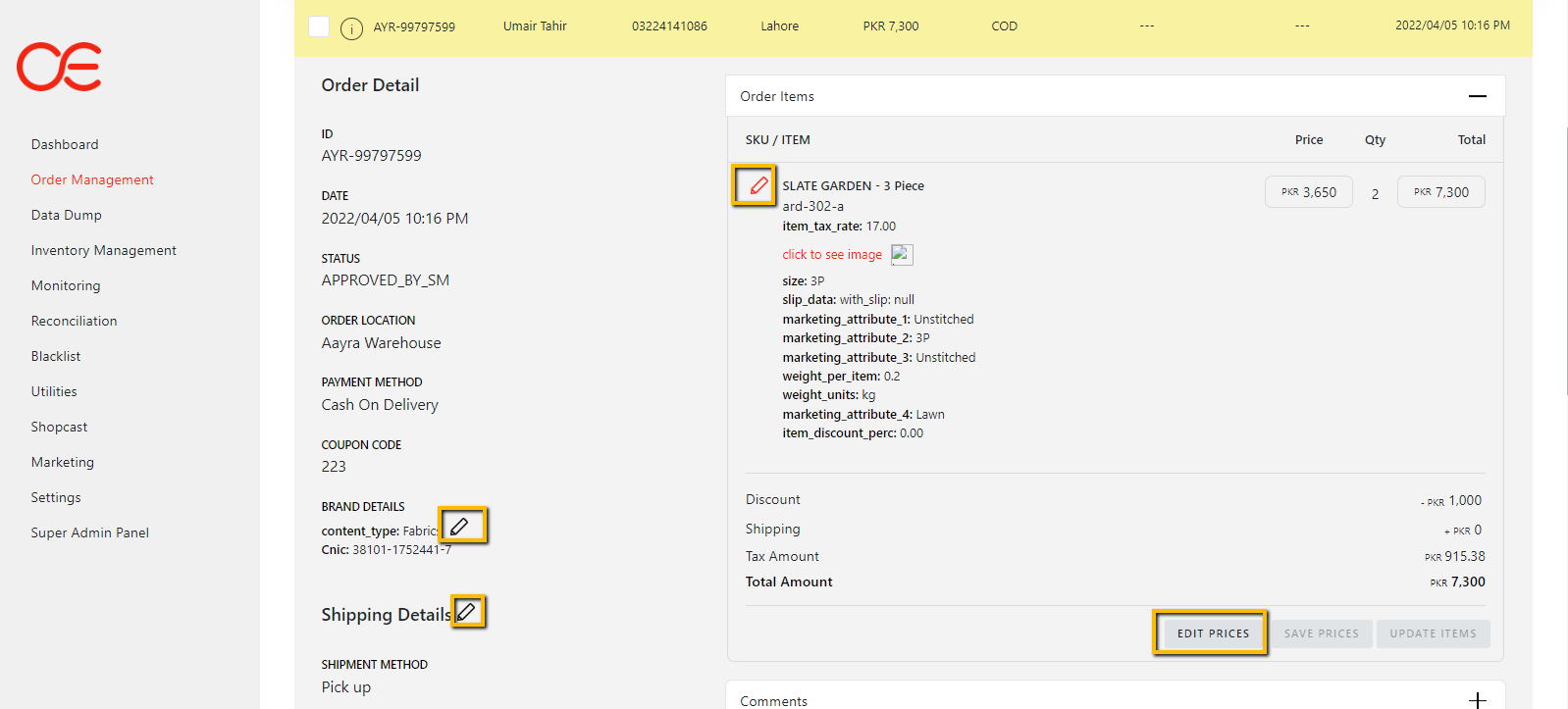Select the order row checkbox
The image size is (1568, 709).
click(319, 26)
